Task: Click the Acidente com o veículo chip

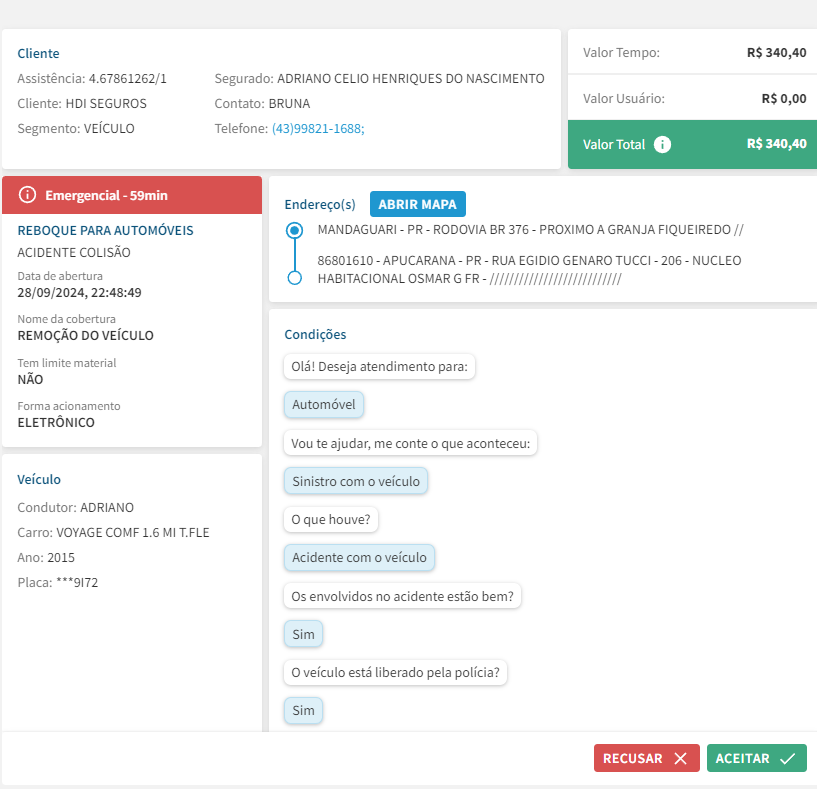Action: click(x=359, y=558)
